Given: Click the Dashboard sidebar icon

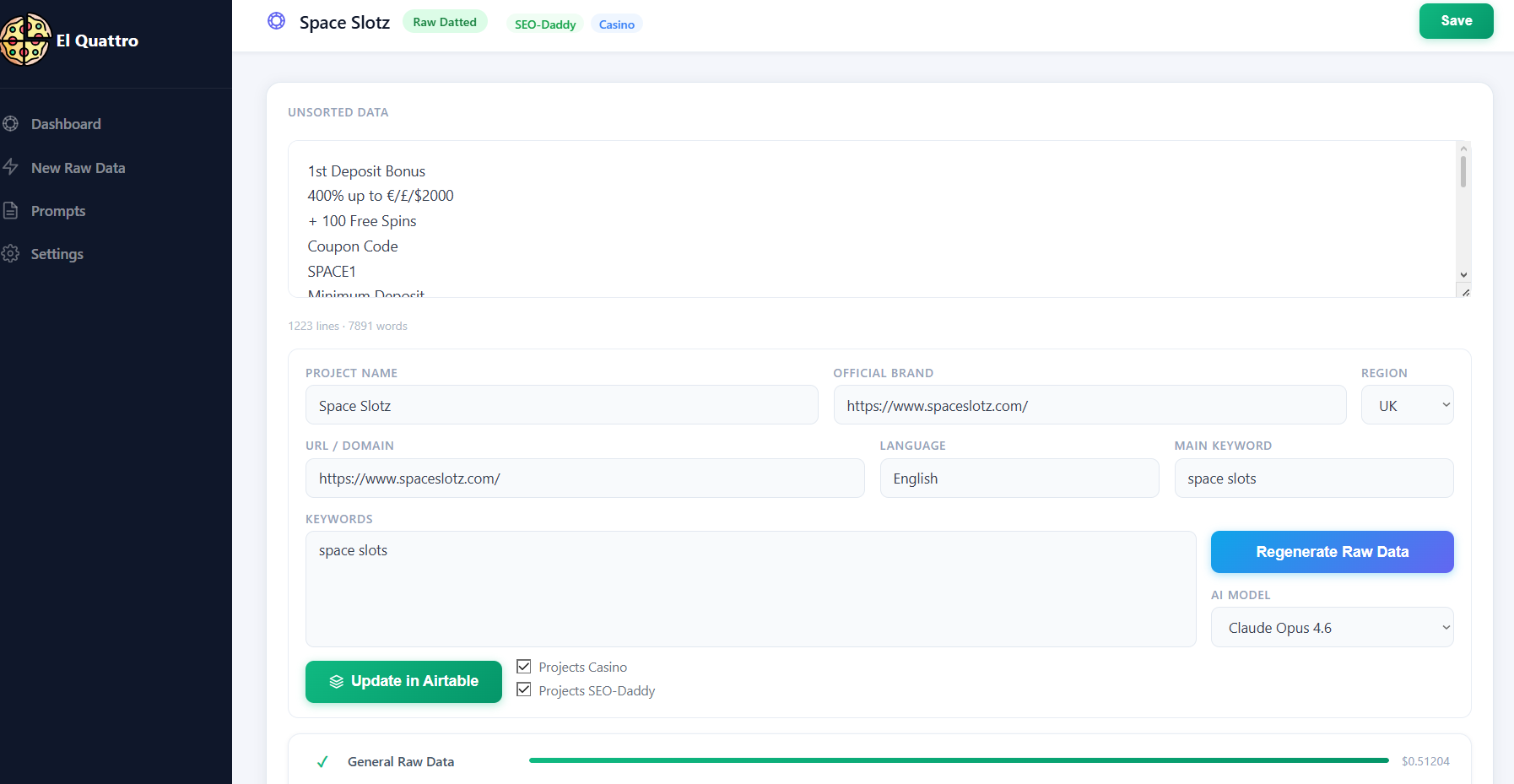Looking at the screenshot, I should 10,124.
